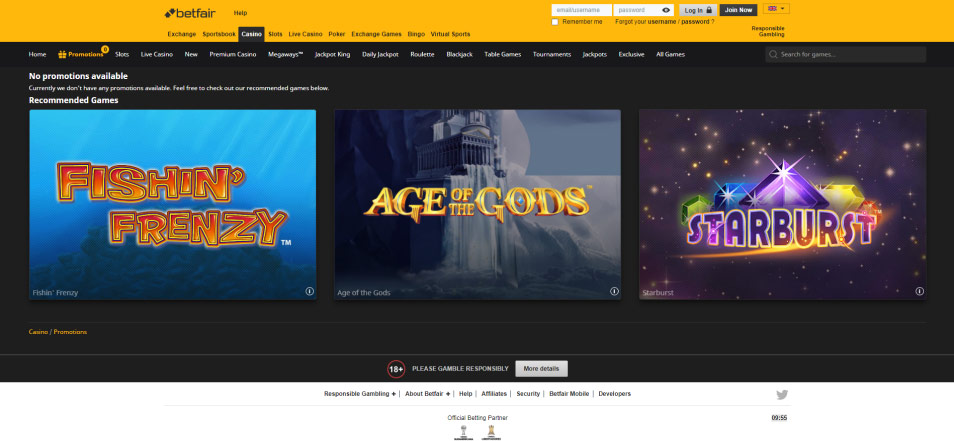Open the Live Casino tab in the yellow header

pos(305,34)
